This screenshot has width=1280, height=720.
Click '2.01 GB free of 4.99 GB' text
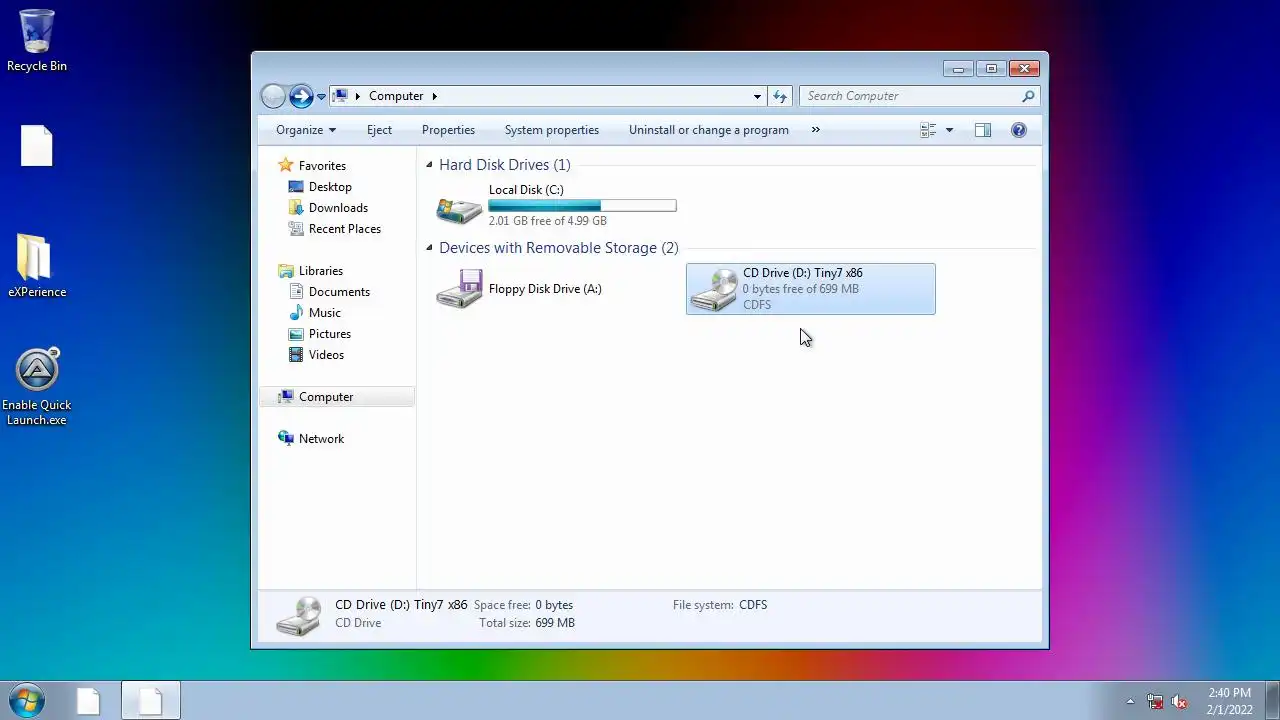[x=548, y=221]
